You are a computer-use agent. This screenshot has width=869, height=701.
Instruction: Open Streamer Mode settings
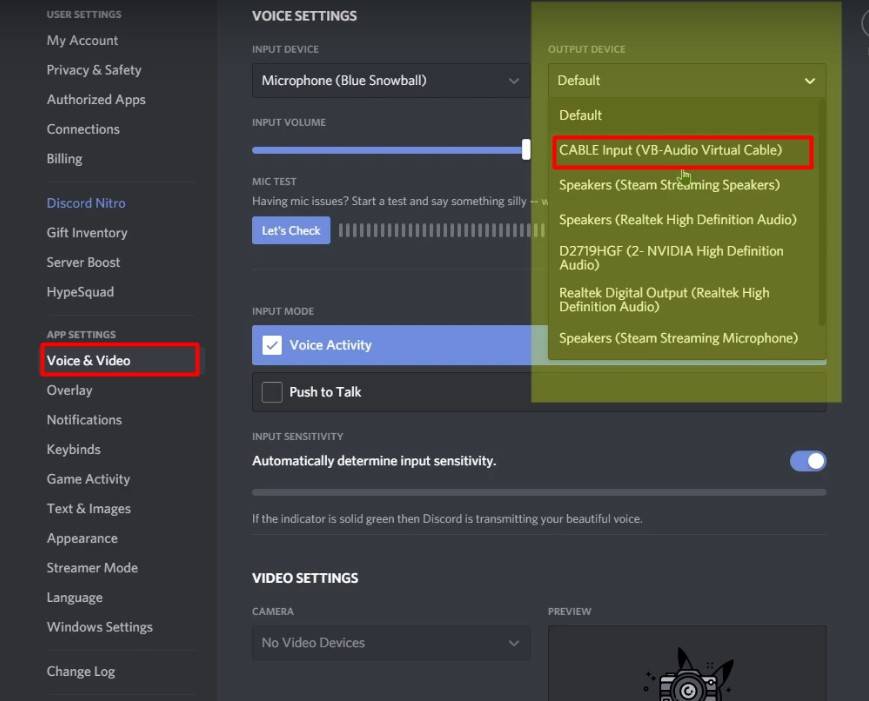coord(92,567)
